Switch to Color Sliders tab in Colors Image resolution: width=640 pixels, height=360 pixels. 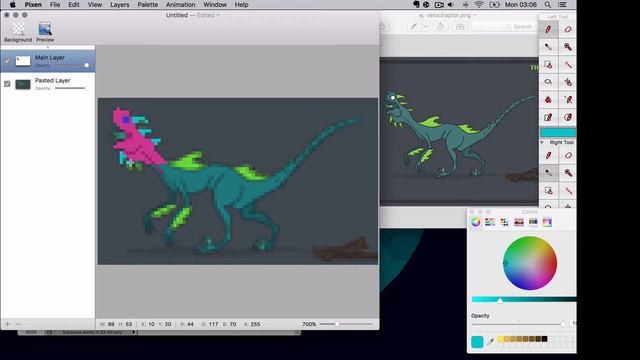click(x=490, y=222)
